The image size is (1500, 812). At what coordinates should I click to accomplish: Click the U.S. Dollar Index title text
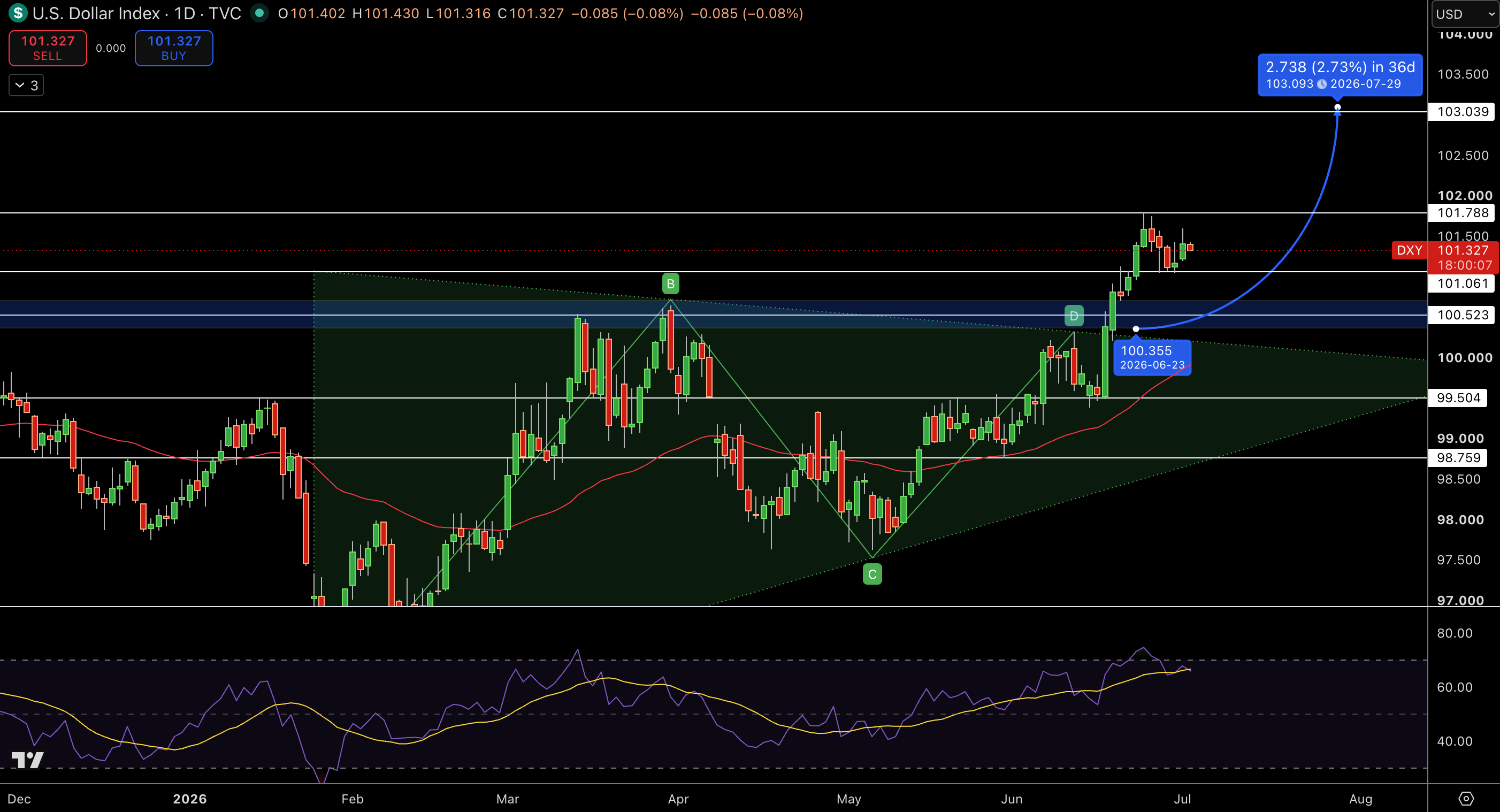tap(96, 13)
